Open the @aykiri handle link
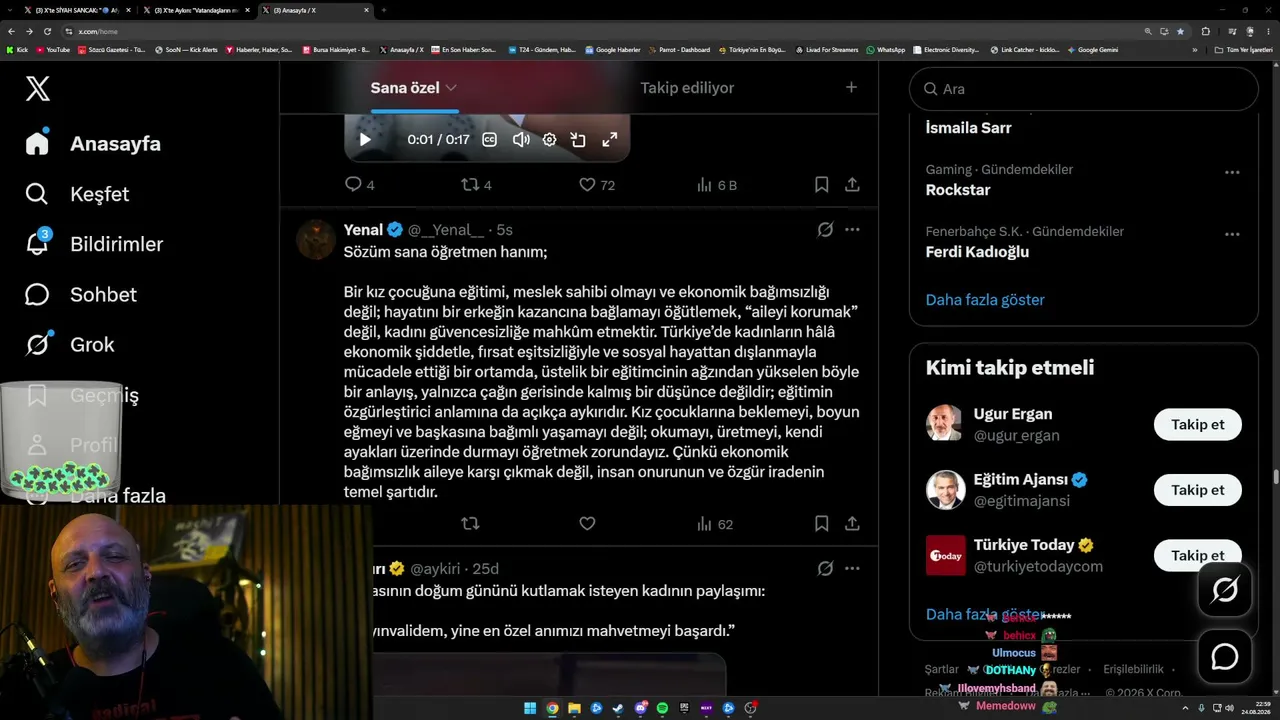This screenshot has height=720, width=1280. pyautogui.click(x=434, y=569)
